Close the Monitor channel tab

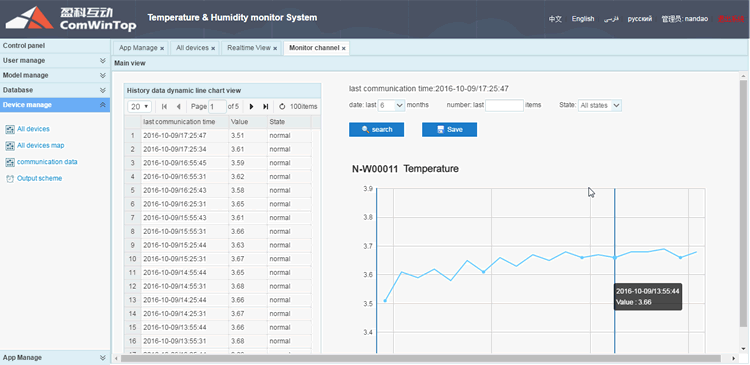(x=343, y=48)
